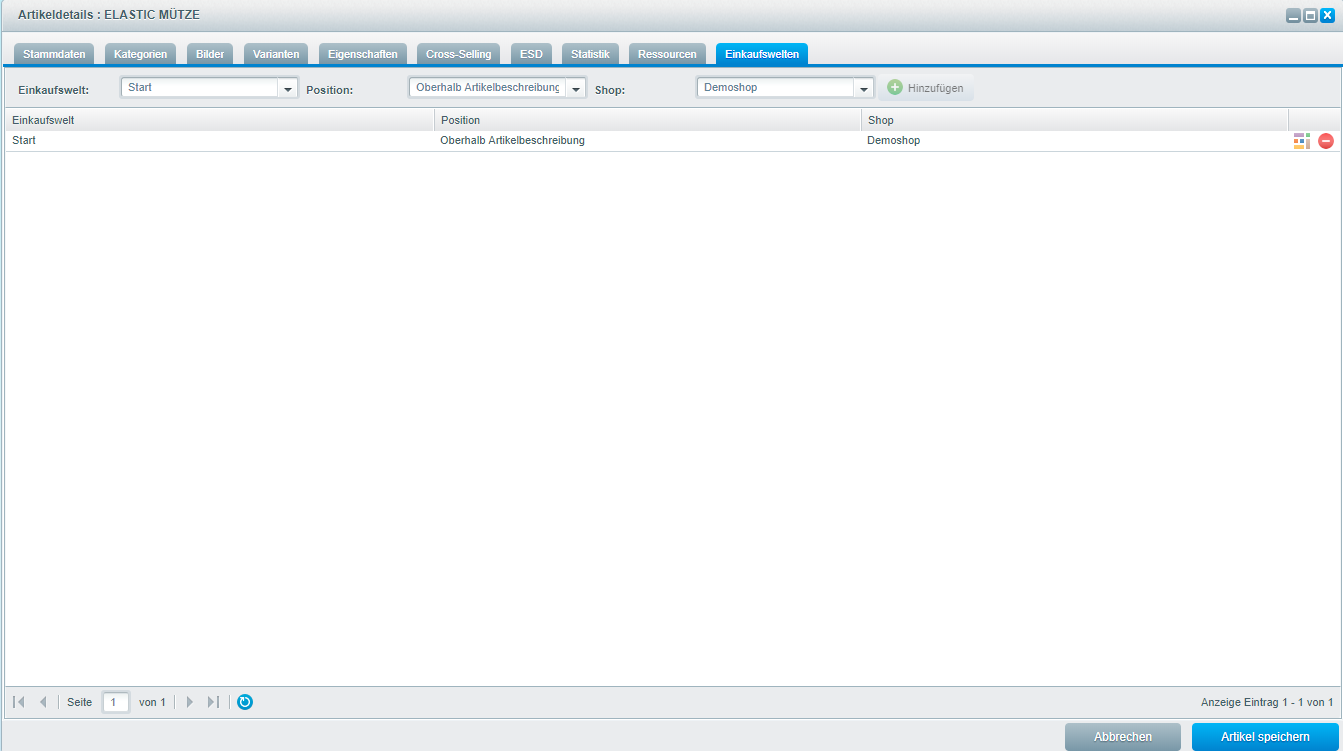
Task: Click the Anzeige Eintrag 1 - 1 von 1 text
Action: [1267, 703]
